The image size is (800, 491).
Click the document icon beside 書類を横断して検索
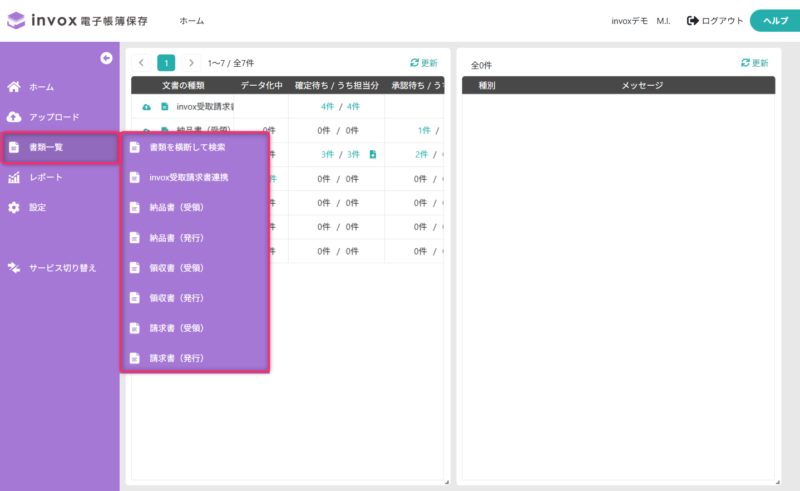135,147
